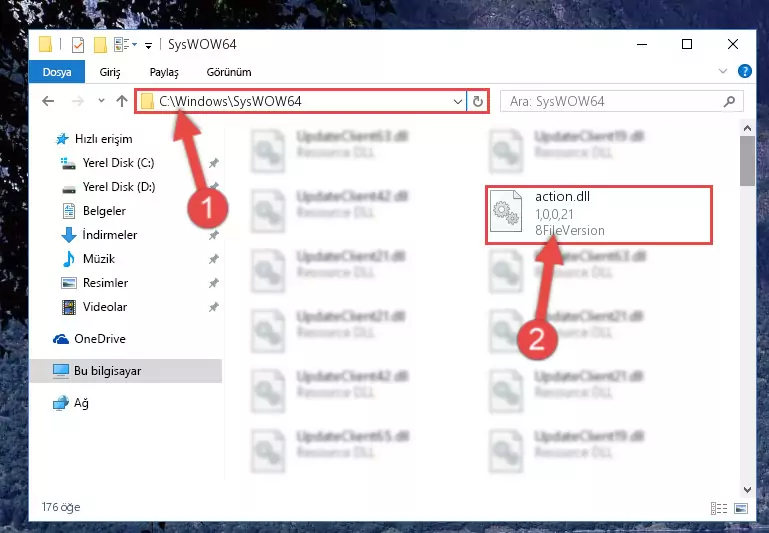Switch to Large icons view in status bar
Viewport: 769px width, 533px height.
(741, 508)
